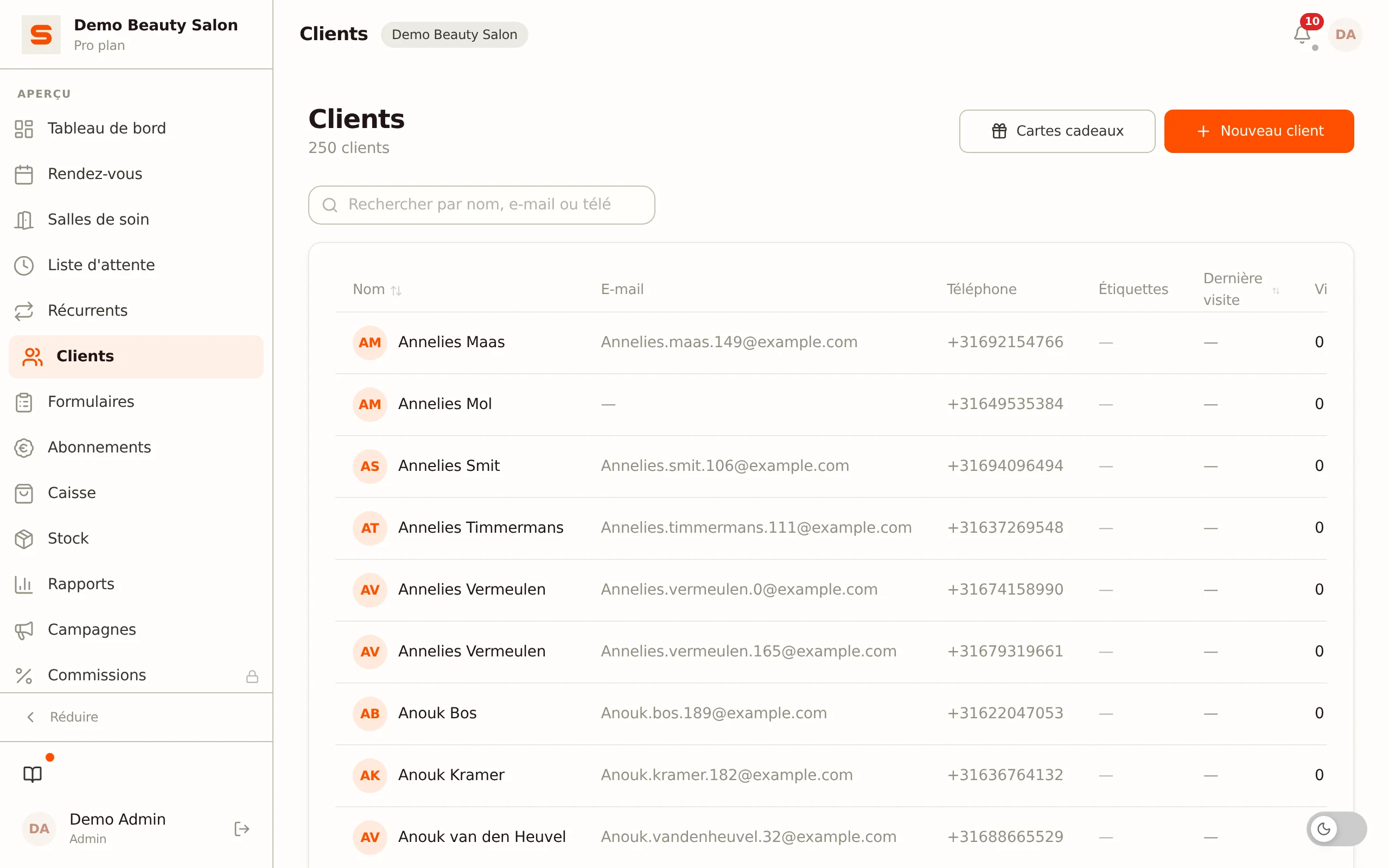The height and width of the screenshot is (868, 1389).
Task: Open Stock menu item
Action: pyautogui.click(x=136, y=539)
